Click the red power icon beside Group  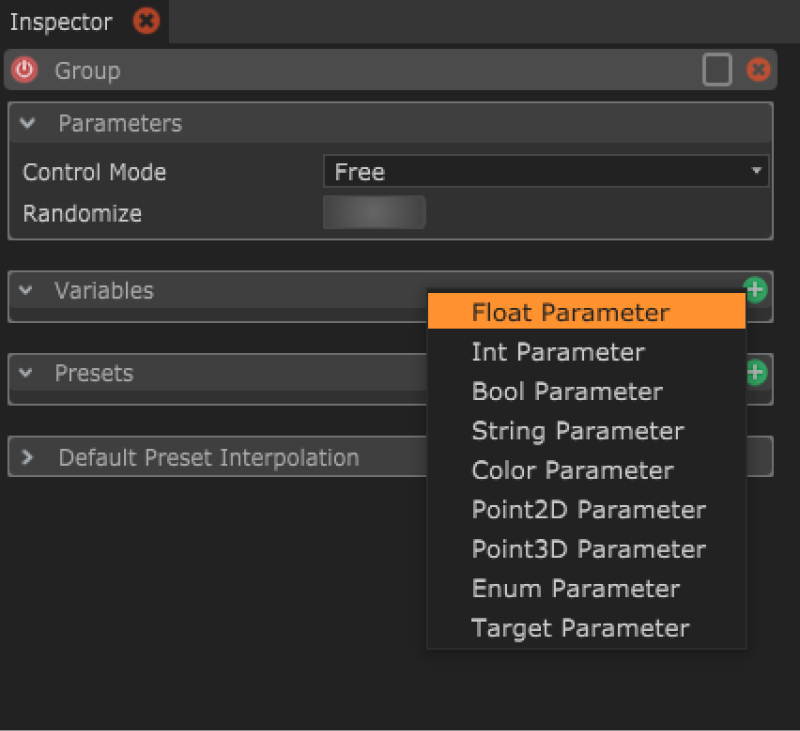(24, 70)
